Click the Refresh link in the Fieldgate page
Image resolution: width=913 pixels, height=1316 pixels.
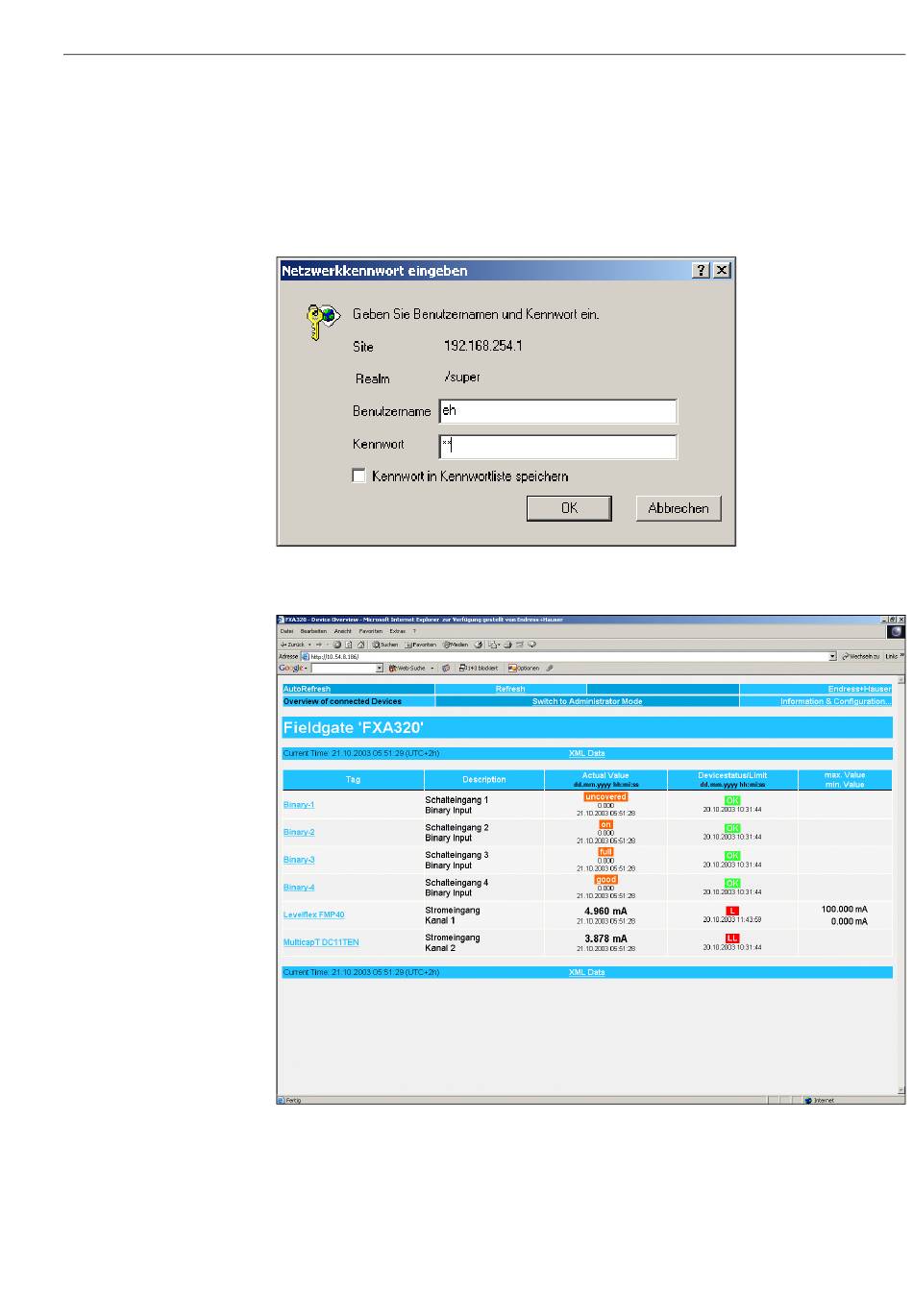pos(510,689)
